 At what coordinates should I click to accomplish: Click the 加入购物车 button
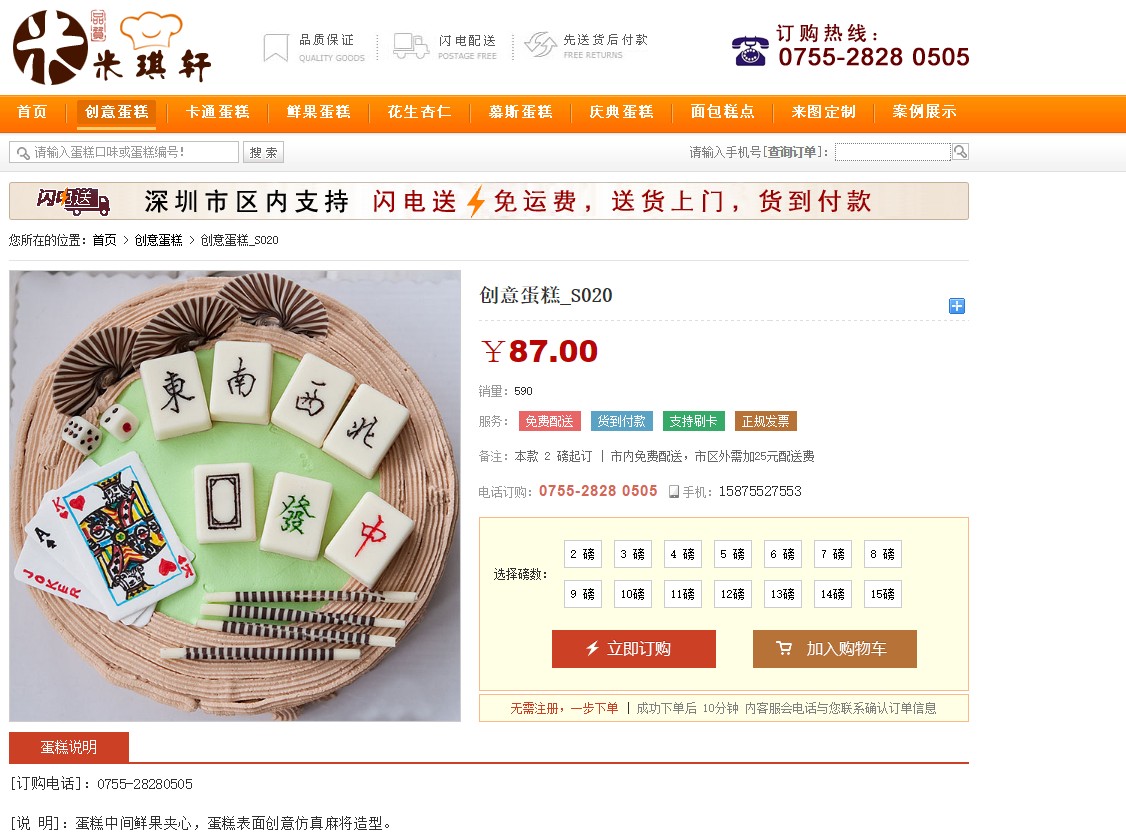(834, 649)
